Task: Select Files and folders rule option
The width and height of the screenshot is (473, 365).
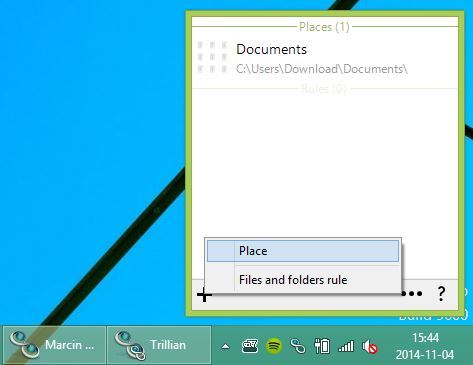Action: (303, 280)
